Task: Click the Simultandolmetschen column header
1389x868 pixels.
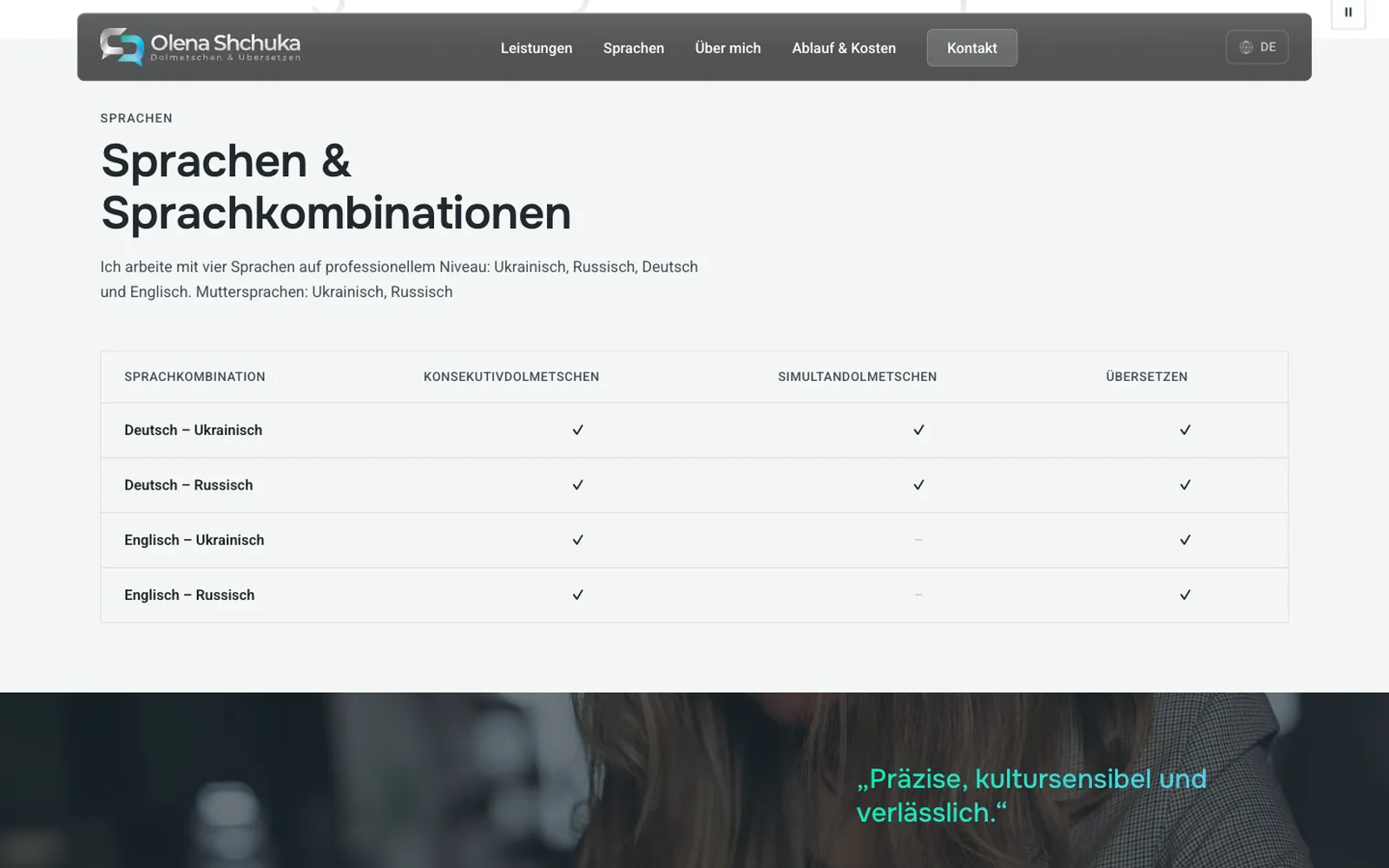Action: point(857,377)
